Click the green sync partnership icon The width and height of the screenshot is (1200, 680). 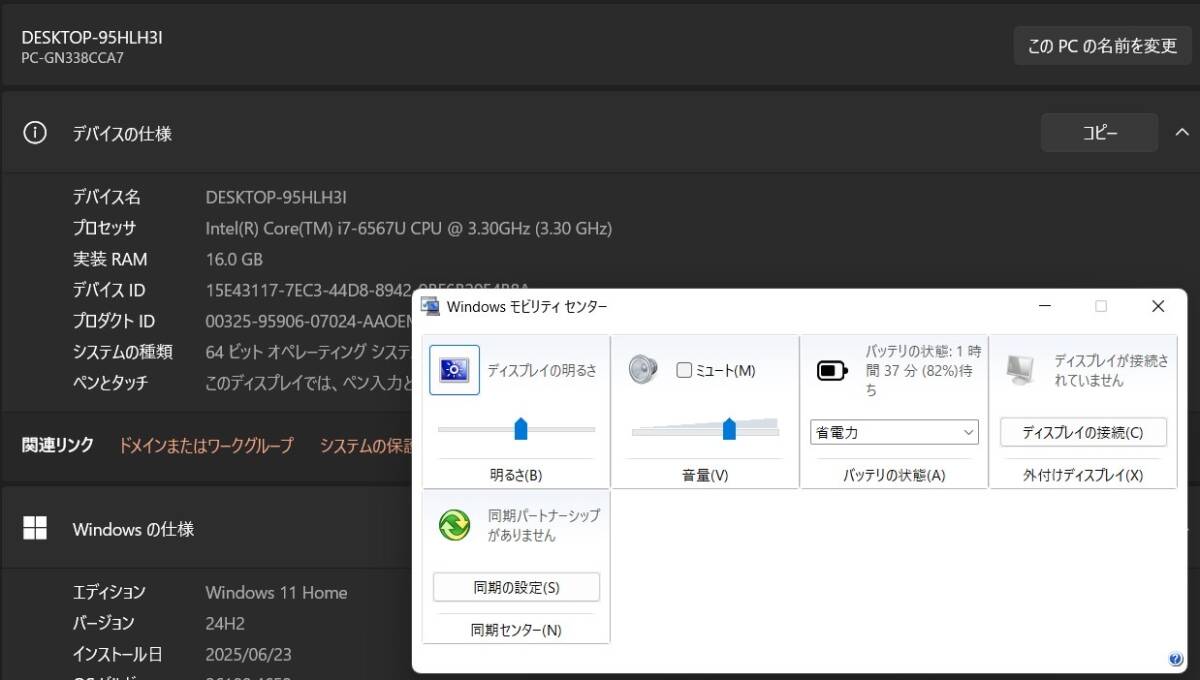(454, 524)
